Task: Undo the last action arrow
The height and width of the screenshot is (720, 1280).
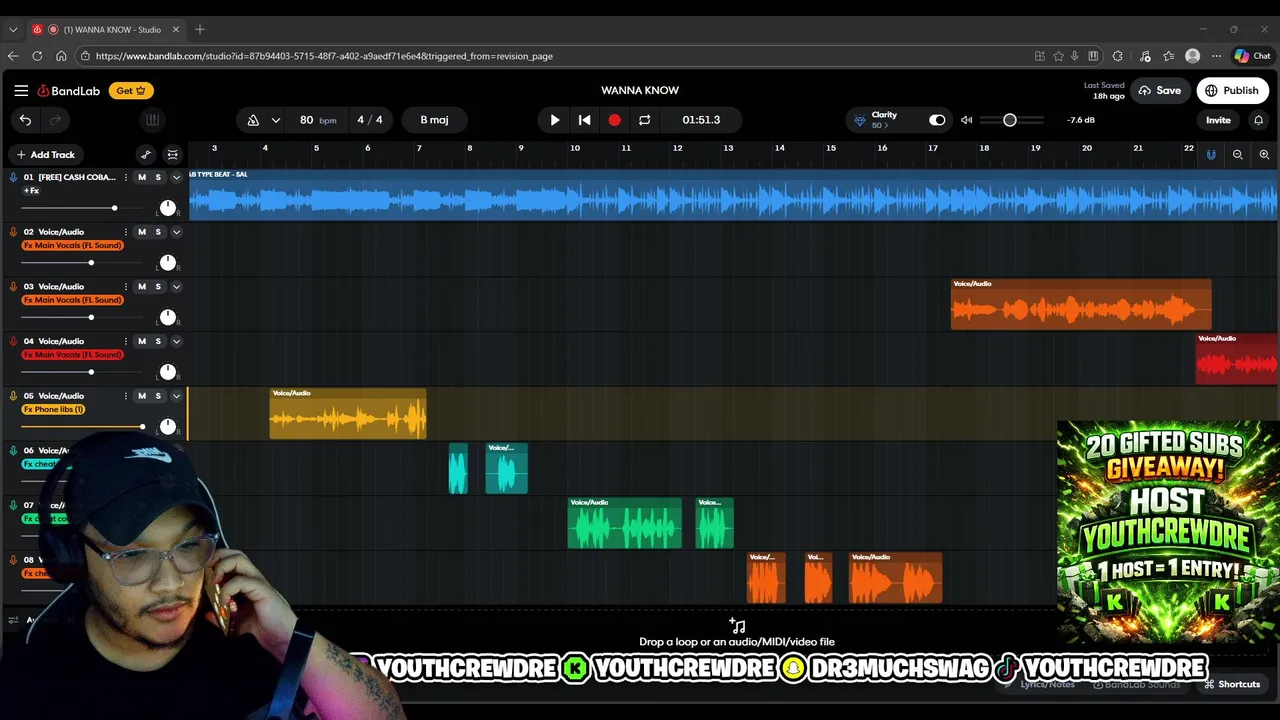Action: coord(25,120)
